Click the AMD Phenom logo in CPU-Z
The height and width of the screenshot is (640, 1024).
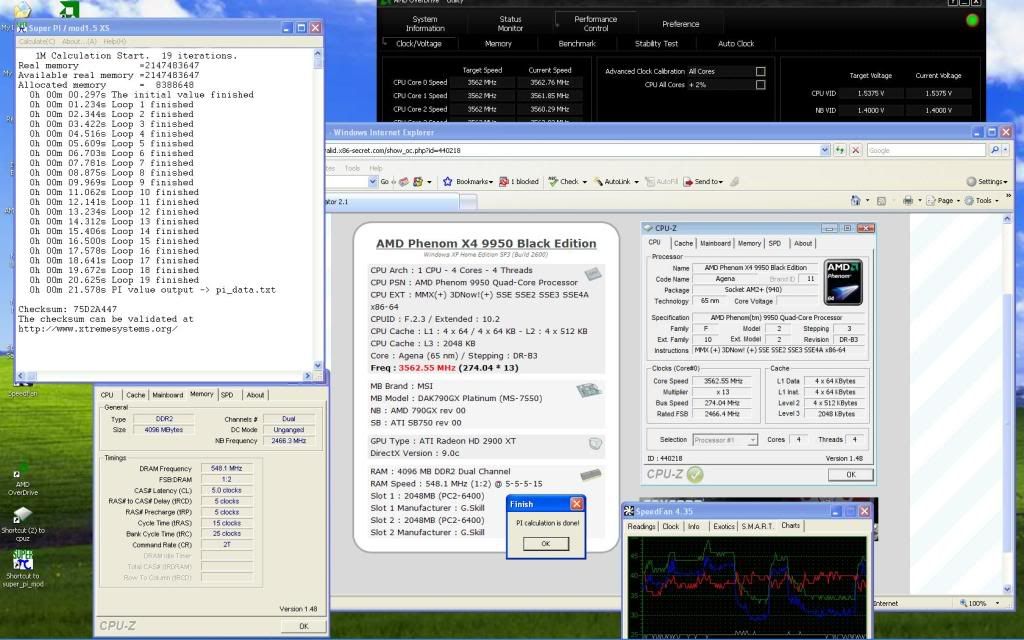click(843, 282)
